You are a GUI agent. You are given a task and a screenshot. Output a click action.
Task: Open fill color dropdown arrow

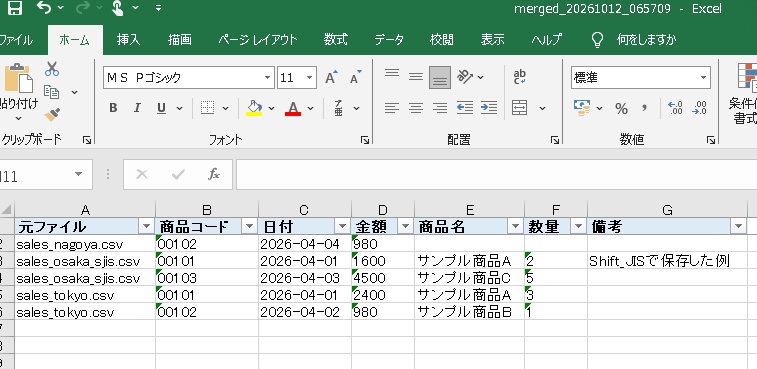(x=272, y=109)
